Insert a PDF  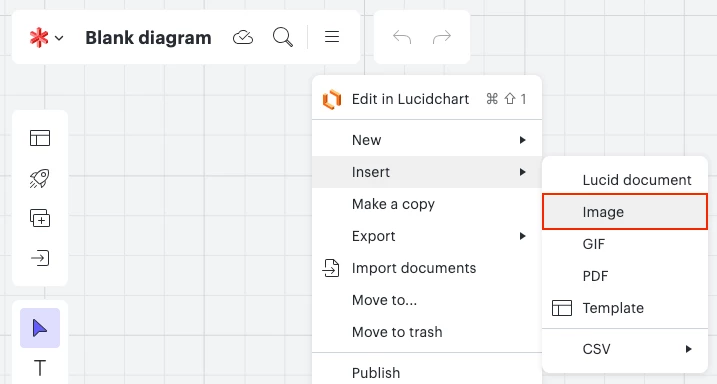[x=625, y=276]
